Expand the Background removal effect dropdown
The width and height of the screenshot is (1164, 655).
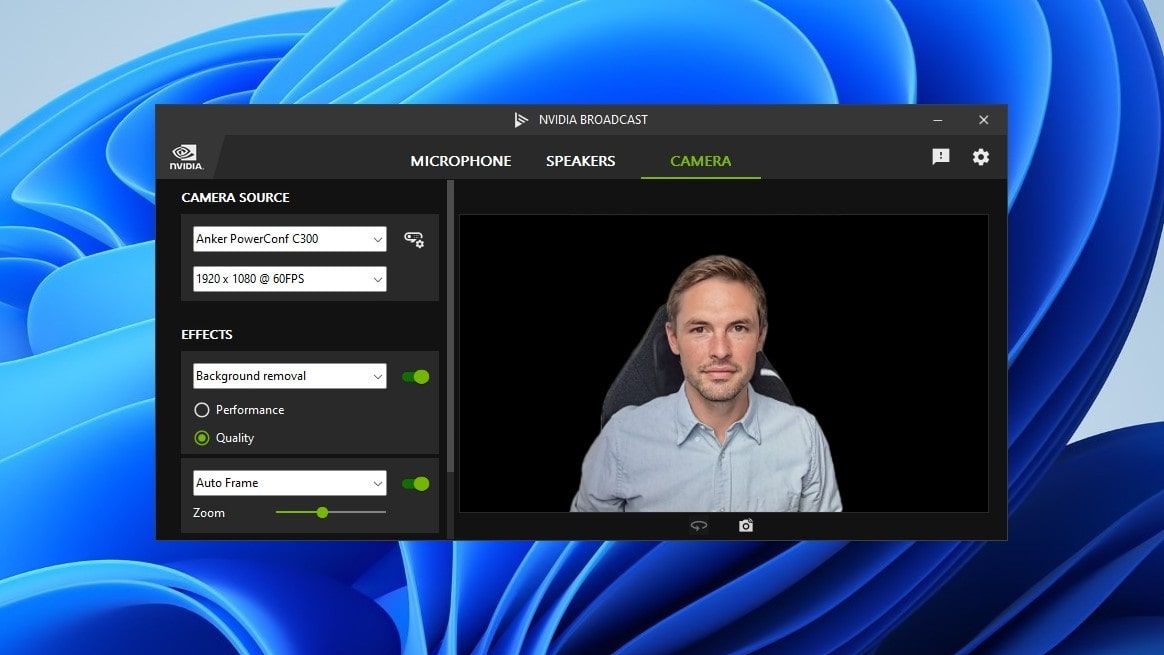pos(289,376)
